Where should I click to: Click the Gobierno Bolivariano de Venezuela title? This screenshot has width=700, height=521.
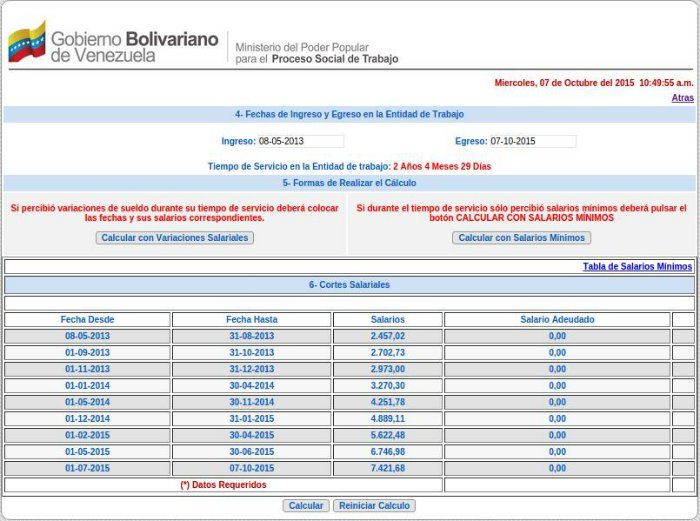coord(134,46)
